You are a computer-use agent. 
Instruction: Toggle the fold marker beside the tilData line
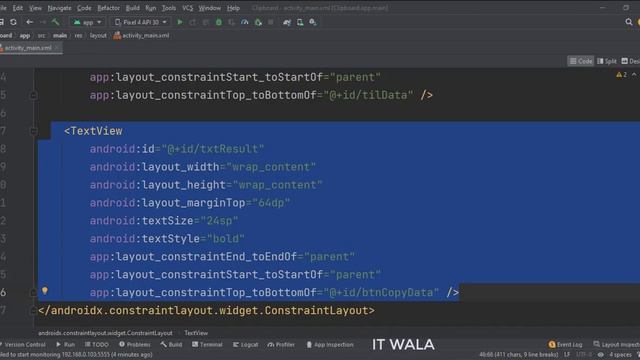click(34, 95)
